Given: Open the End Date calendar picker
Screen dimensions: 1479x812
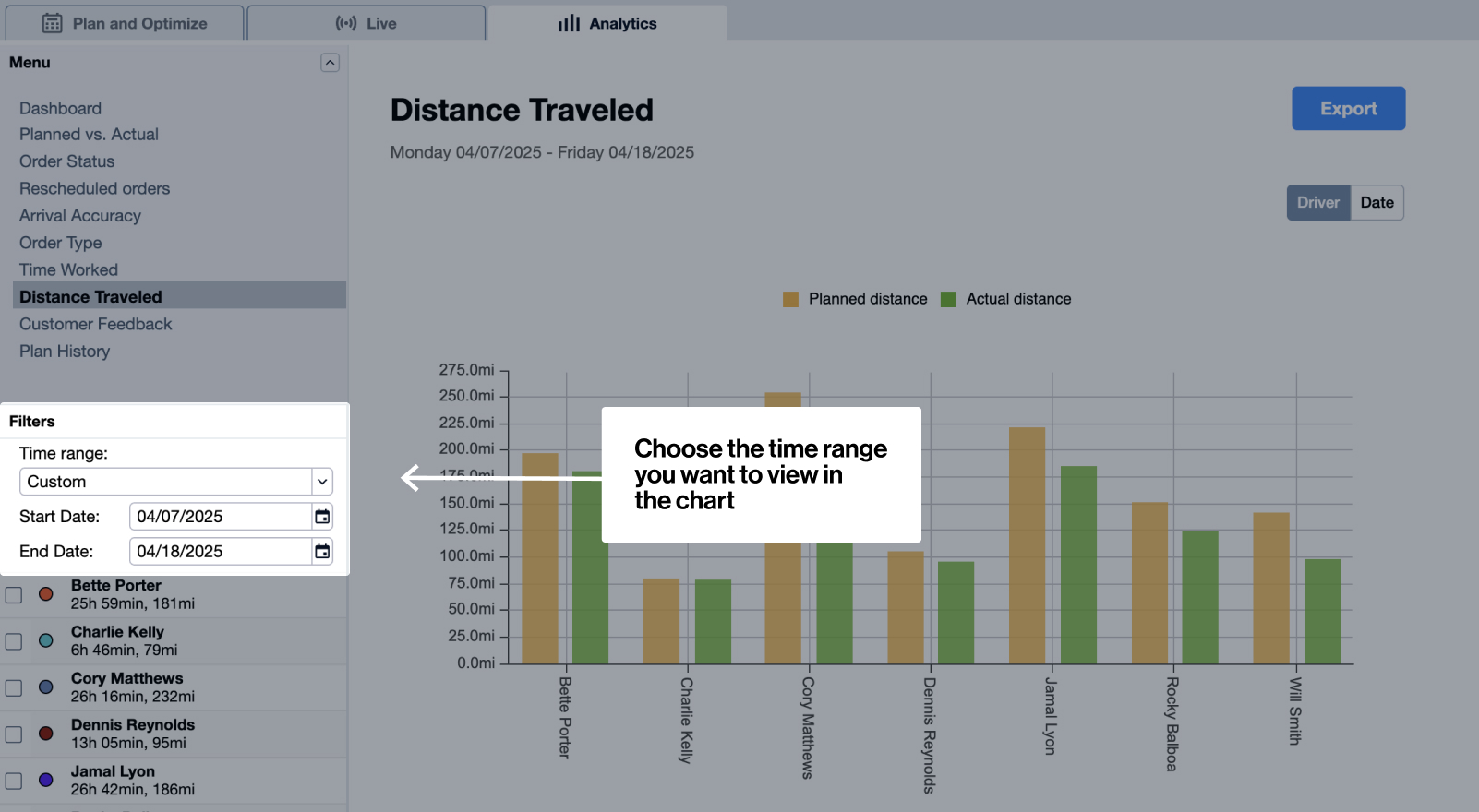Looking at the screenshot, I should coord(321,551).
